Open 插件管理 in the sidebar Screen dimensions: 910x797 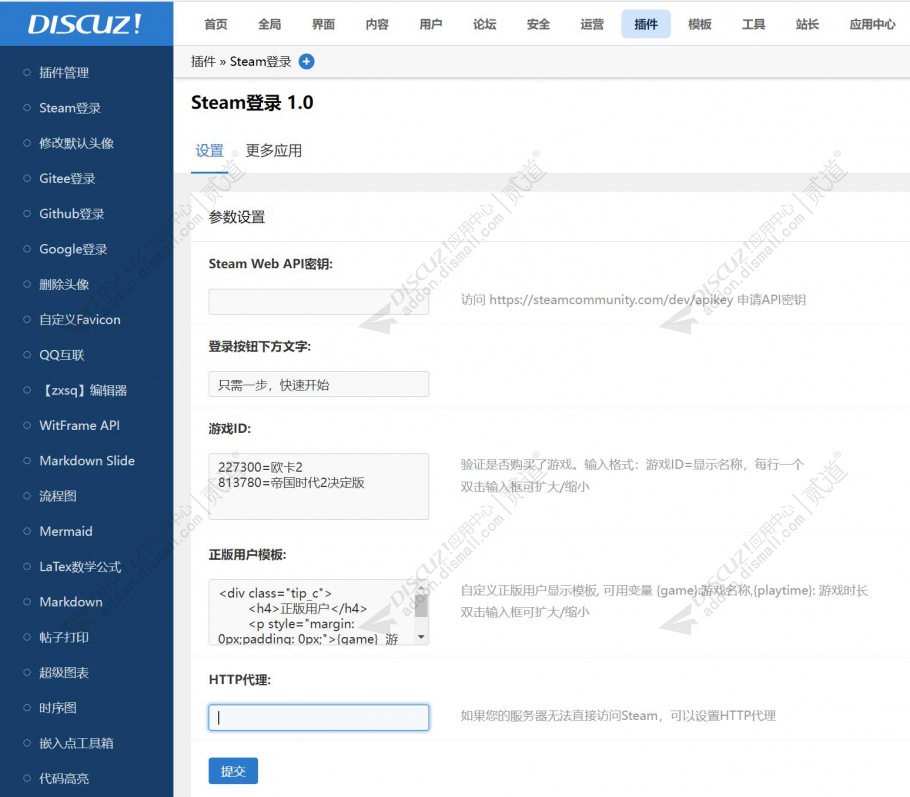click(64, 73)
